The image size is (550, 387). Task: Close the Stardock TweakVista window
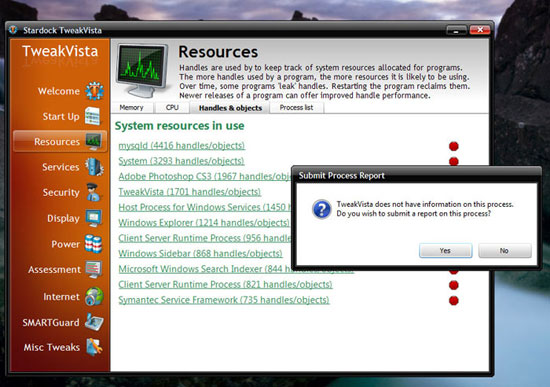pyautogui.click(x=480, y=30)
